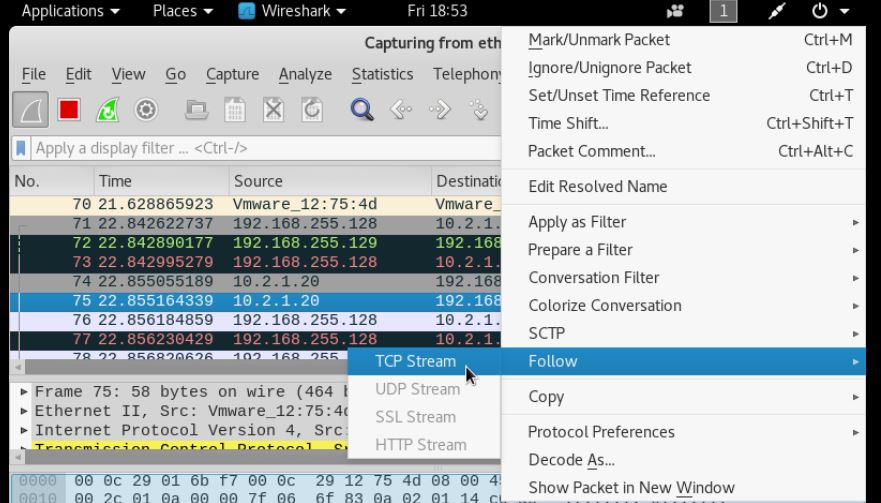The height and width of the screenshot is (503, 881).
Task: Open the Applications menu
Action: [x=70, y=11]
